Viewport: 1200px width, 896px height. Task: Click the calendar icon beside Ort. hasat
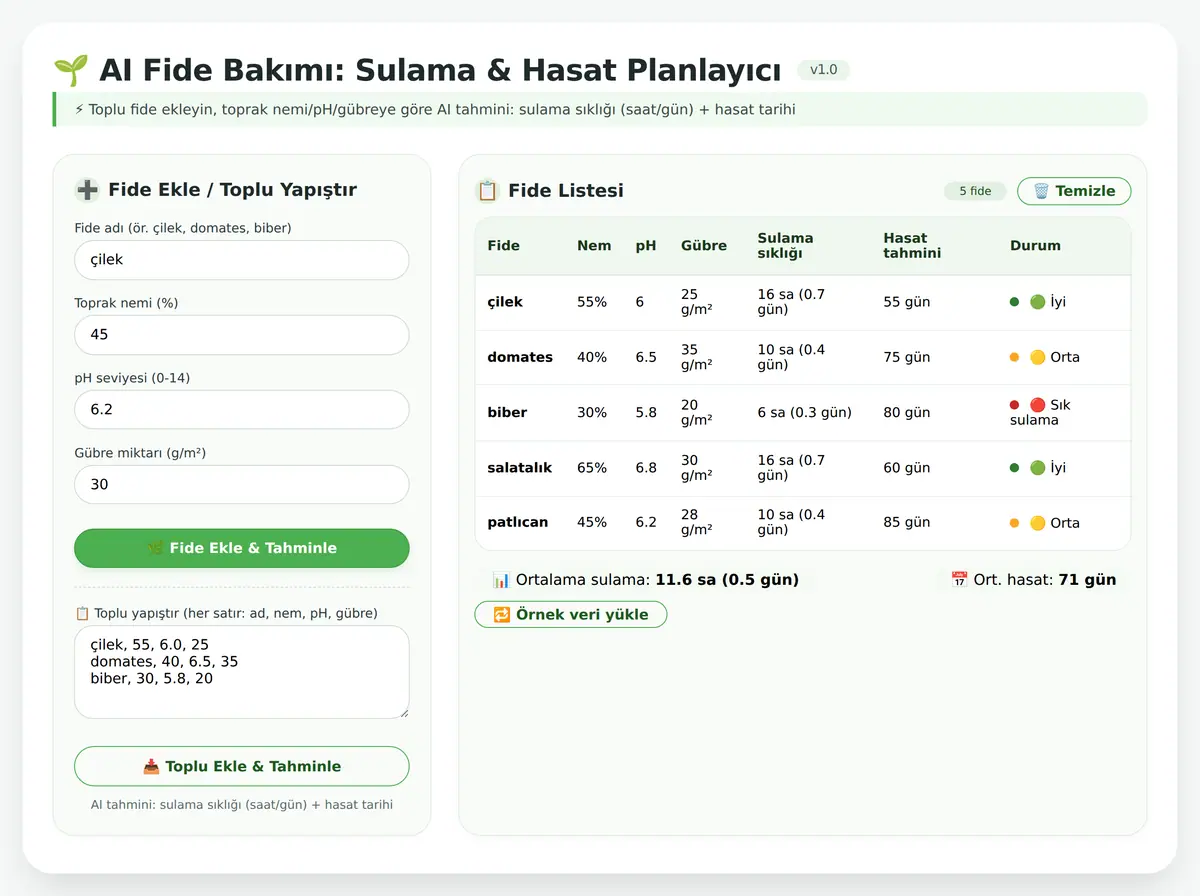click(x=959, y=580)
